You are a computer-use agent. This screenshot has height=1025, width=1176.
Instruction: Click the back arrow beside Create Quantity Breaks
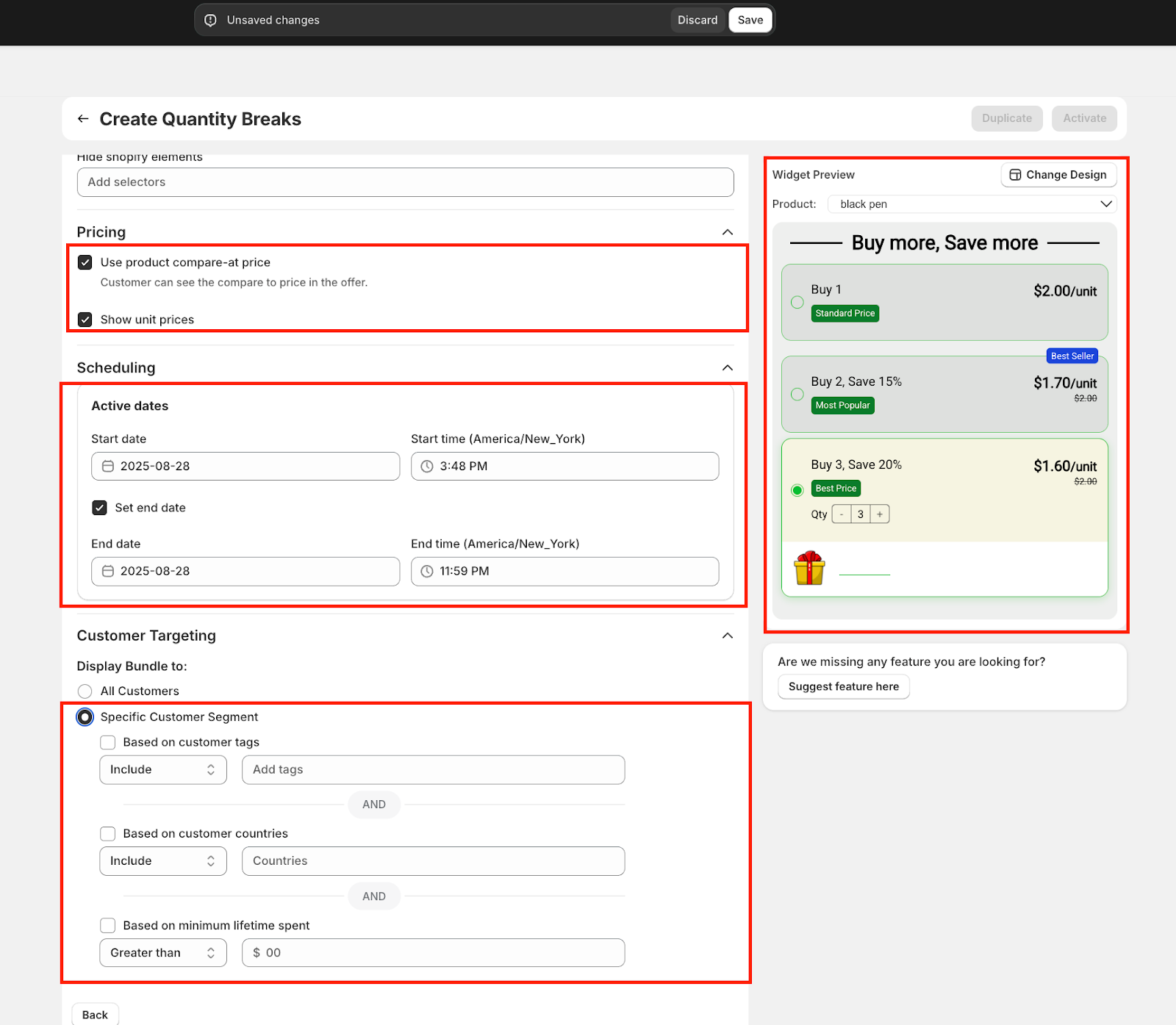83,119
